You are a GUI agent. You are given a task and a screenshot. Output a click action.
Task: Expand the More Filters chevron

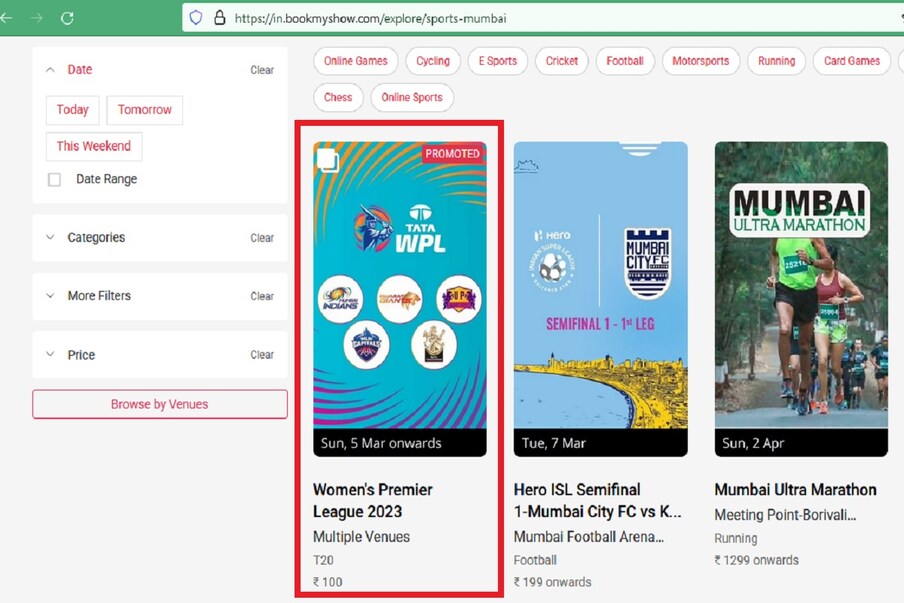coord(50,296)
